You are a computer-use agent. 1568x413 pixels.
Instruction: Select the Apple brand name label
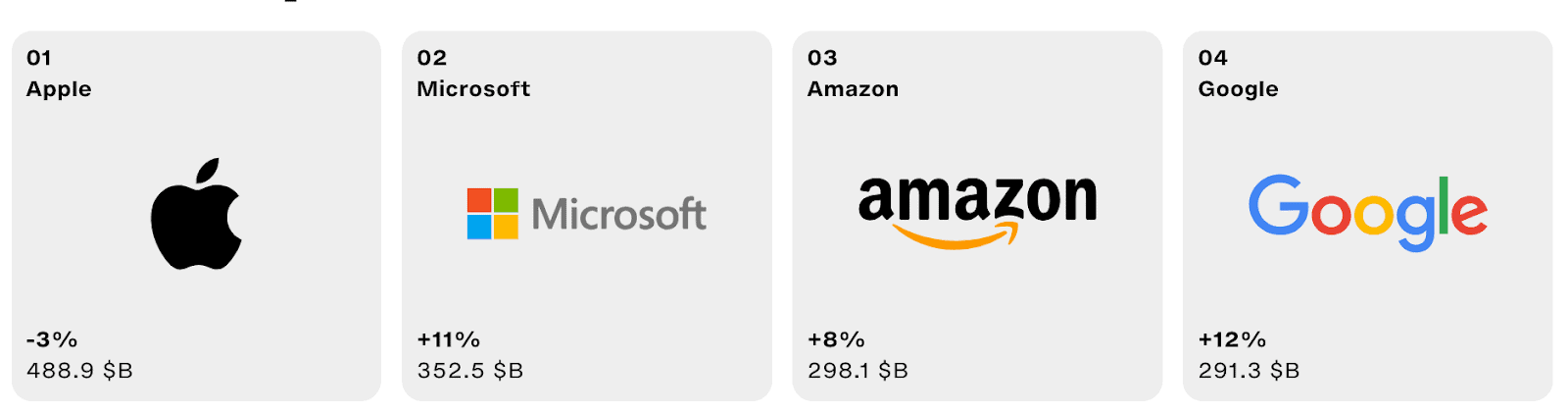pyautogui.click(x=59, y=89)
